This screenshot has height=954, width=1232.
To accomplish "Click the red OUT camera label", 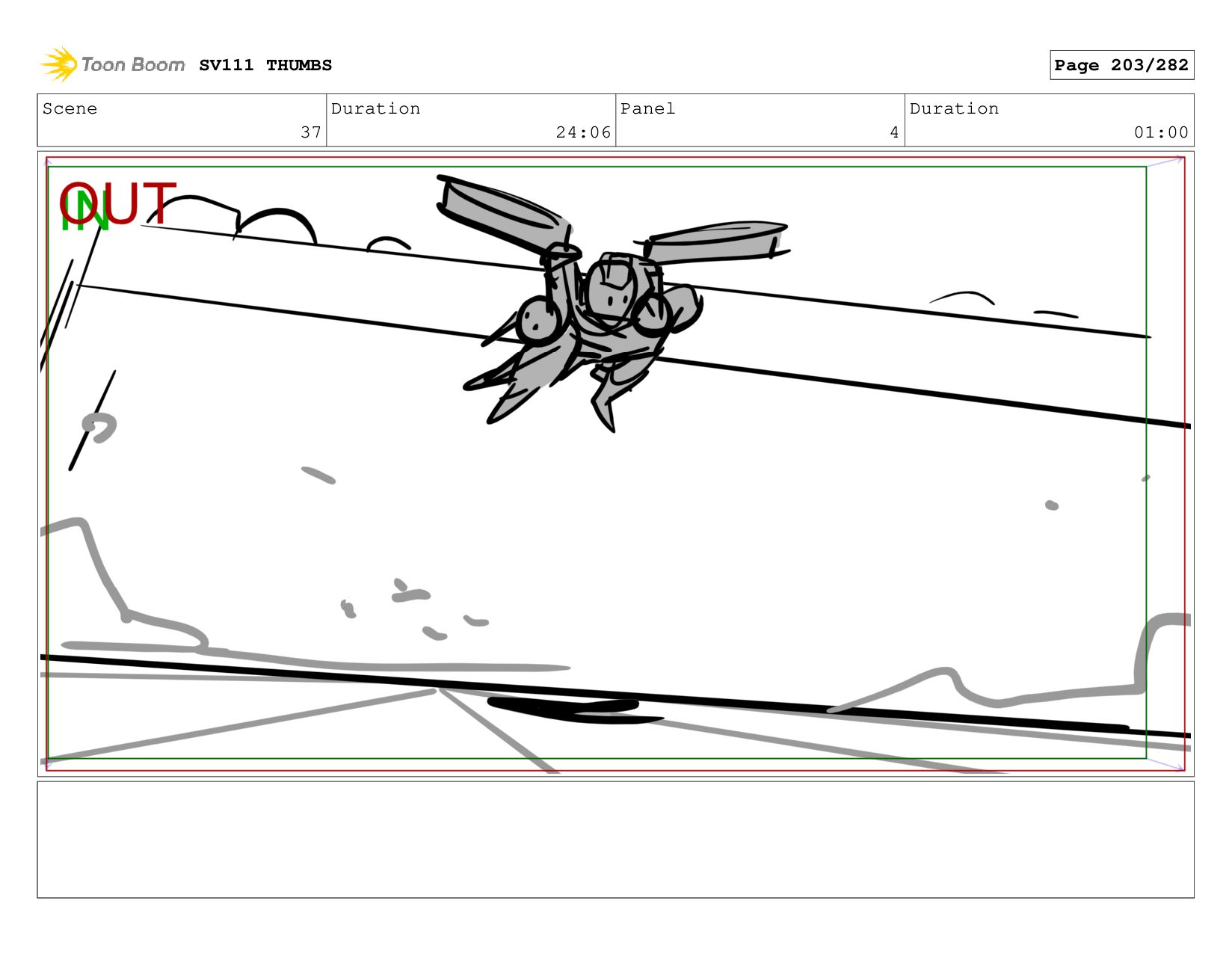I will [118, 203].
